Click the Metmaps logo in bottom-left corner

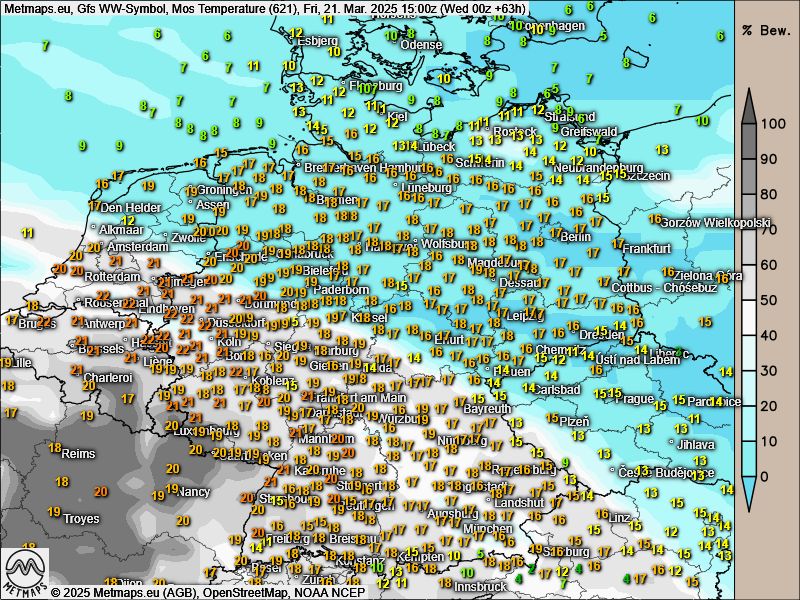coord(25,571)
